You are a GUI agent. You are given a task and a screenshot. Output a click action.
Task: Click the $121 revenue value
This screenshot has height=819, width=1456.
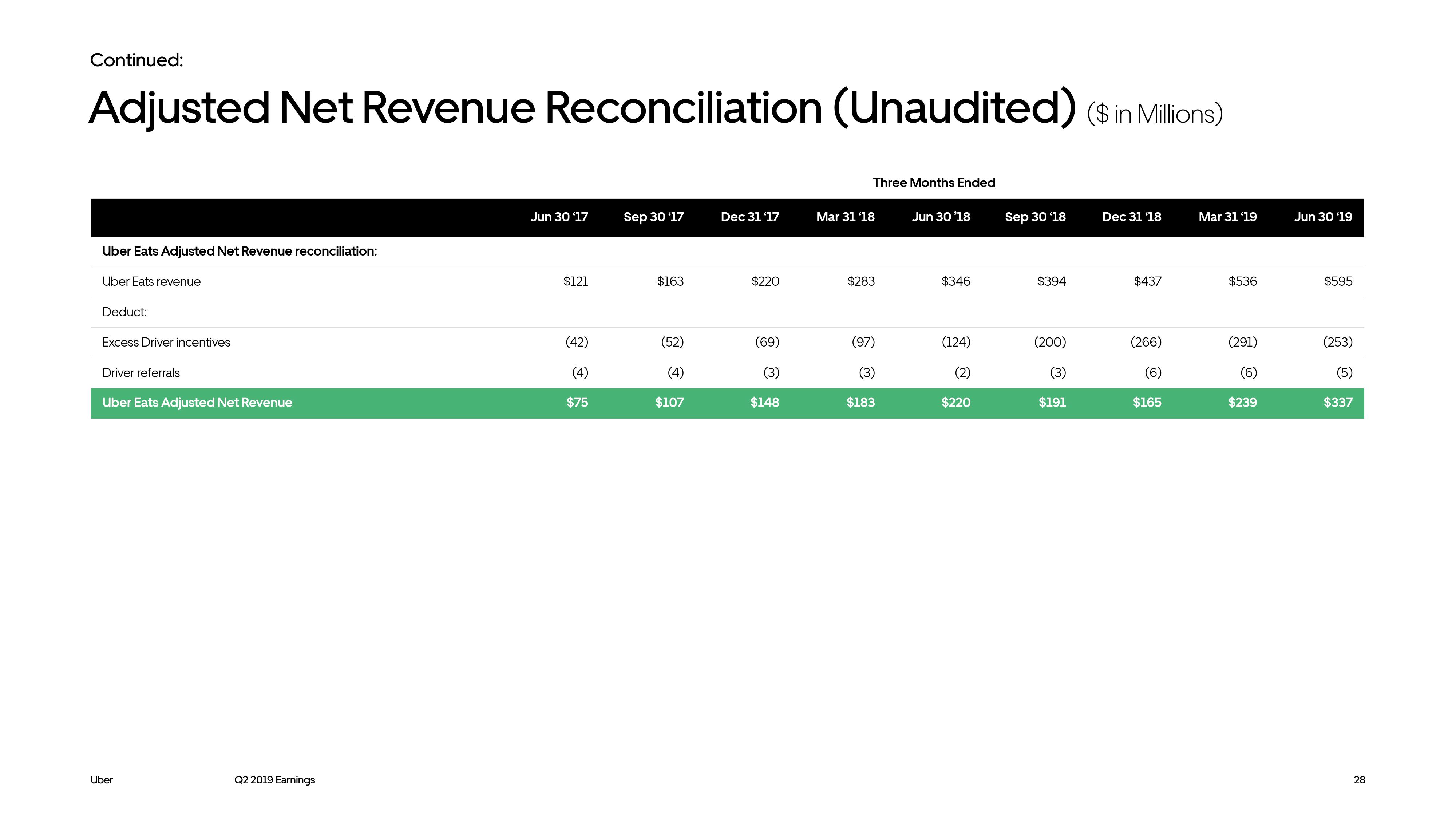point(575,281)
